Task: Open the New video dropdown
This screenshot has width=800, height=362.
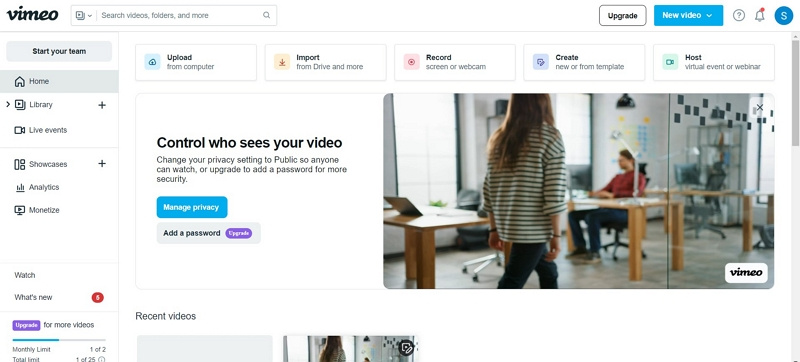Action: pos(688,15)
